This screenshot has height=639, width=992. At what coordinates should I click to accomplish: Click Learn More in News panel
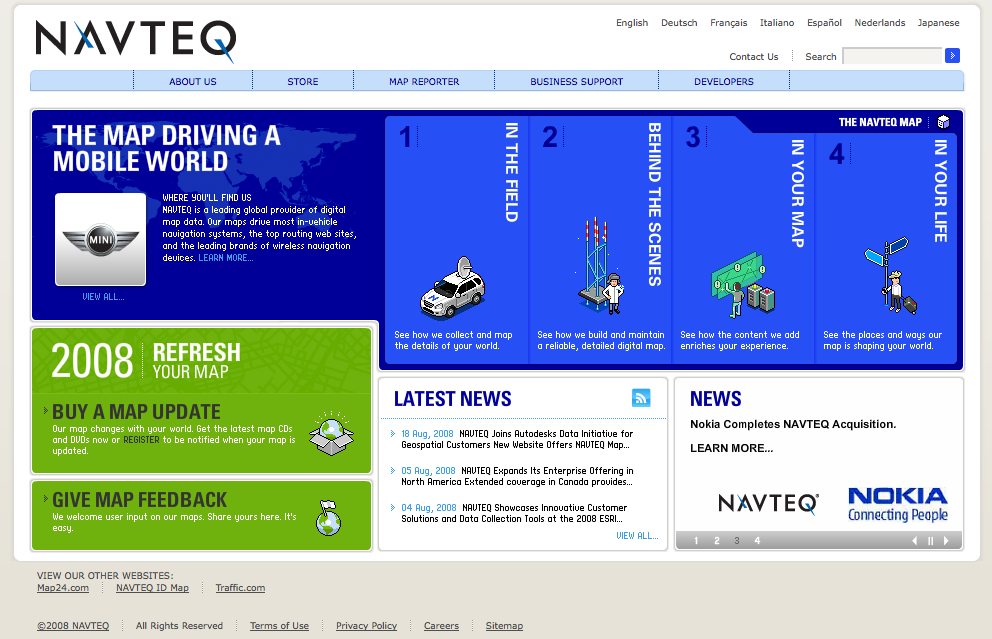pyautogui.click(x=731, y=448)
